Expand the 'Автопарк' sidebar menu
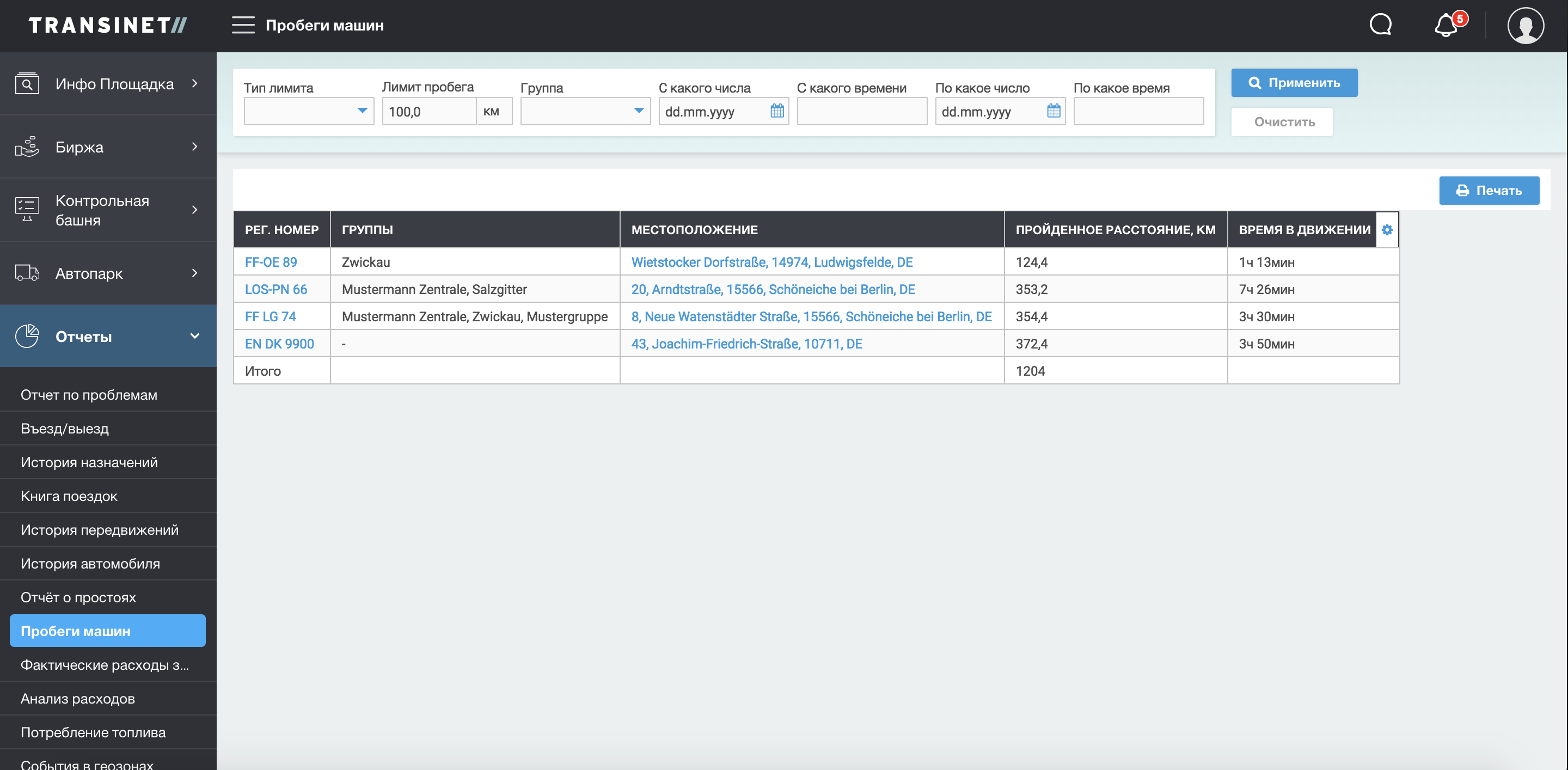The height and width of the screenshot is (770, 1568). pyautogui.click(x=108, y=273)
